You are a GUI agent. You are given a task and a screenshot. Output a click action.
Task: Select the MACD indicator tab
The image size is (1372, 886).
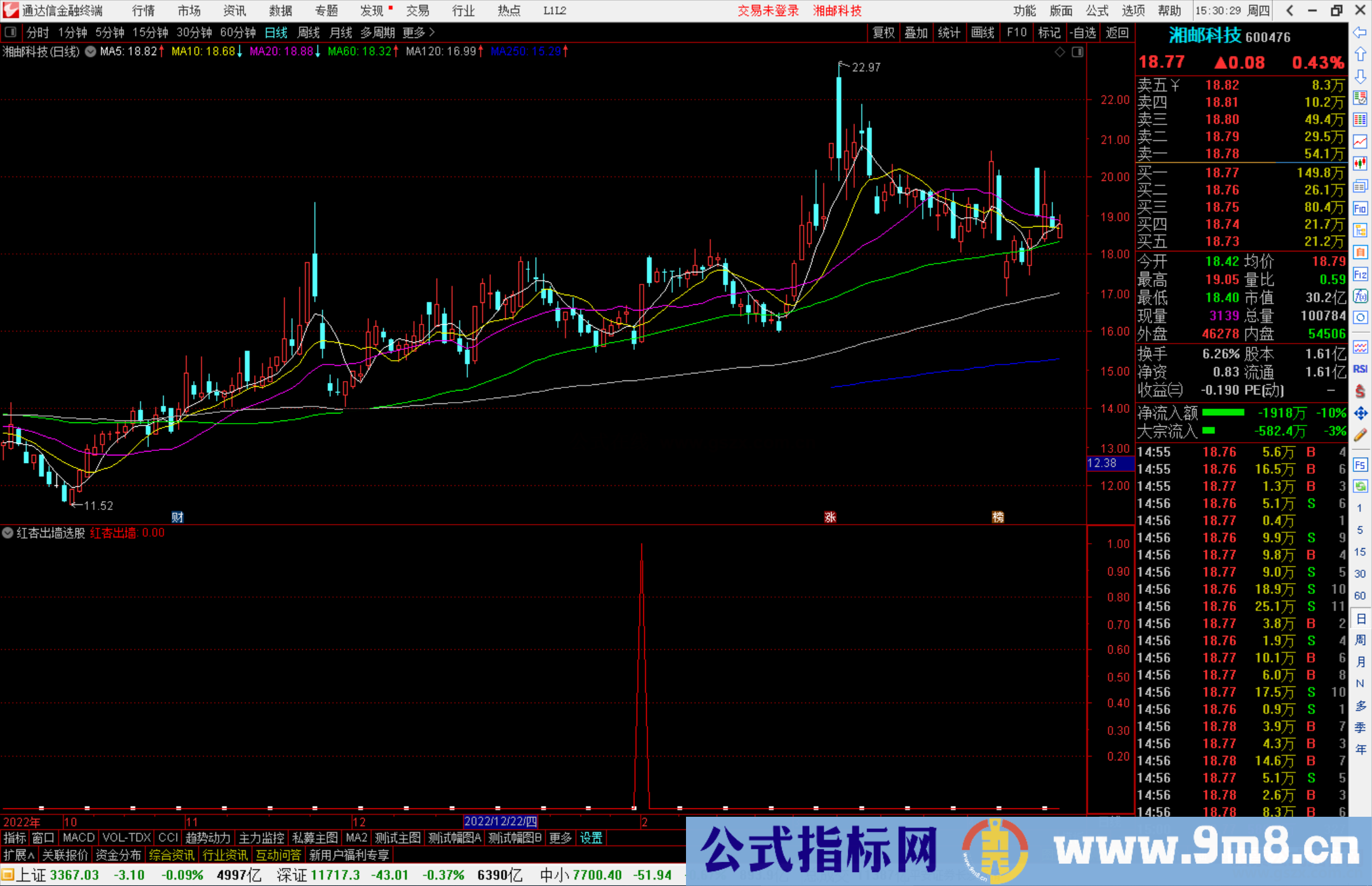(x=79, y=838)
